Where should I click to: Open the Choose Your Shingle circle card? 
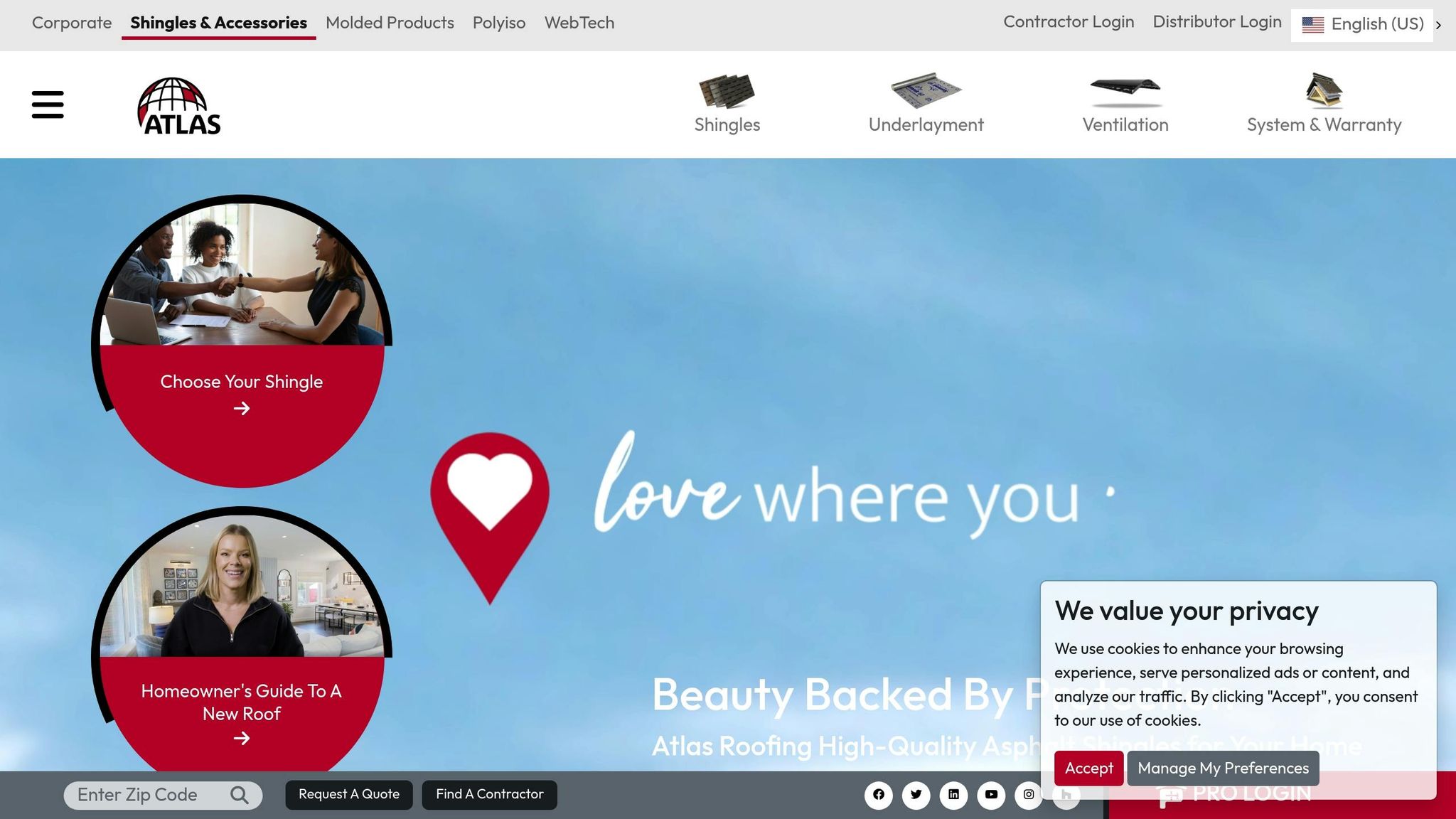point(242,341)
